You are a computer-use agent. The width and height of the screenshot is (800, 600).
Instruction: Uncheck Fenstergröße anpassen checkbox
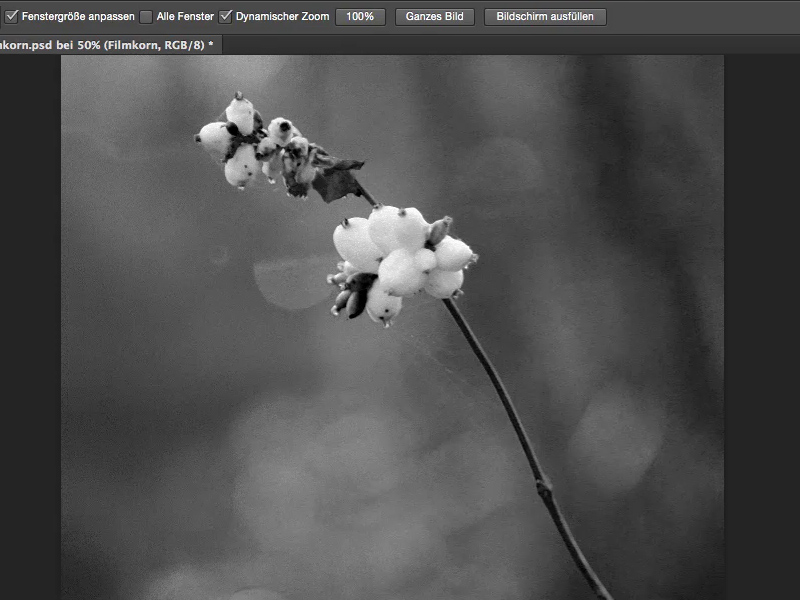(x=11, y=16)
